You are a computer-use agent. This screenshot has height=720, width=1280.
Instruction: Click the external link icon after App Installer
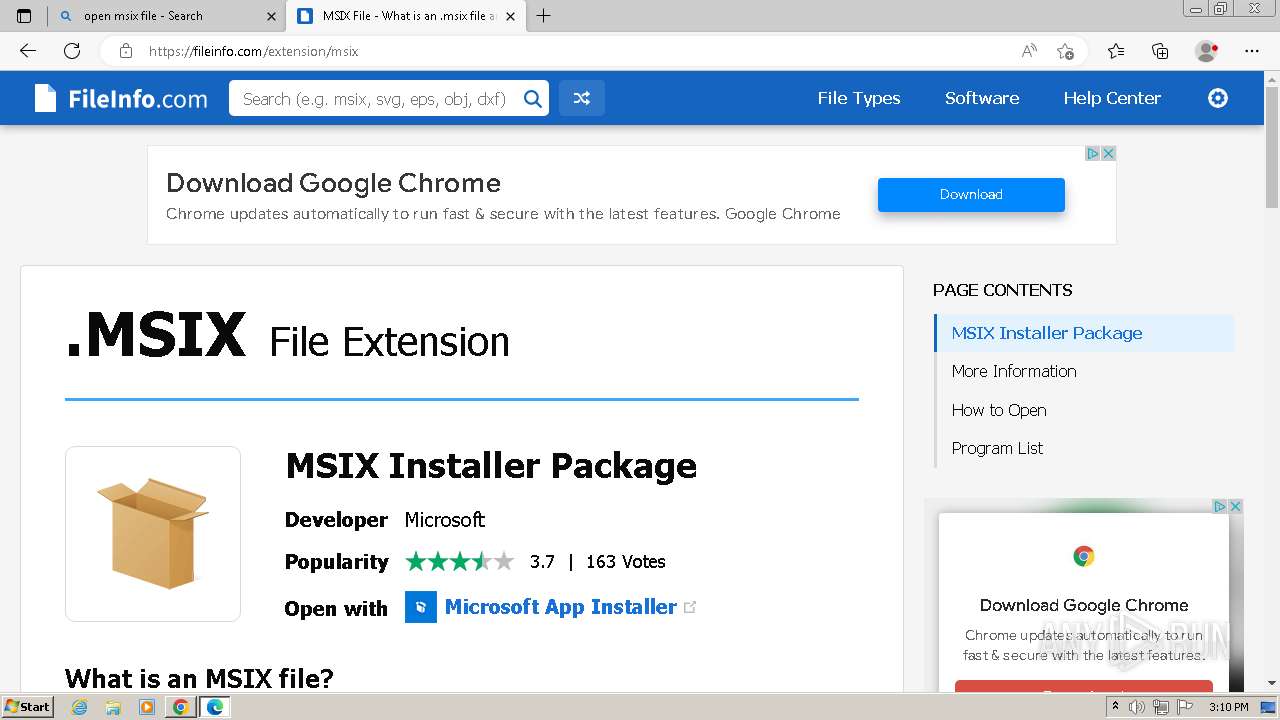[690, 607]
